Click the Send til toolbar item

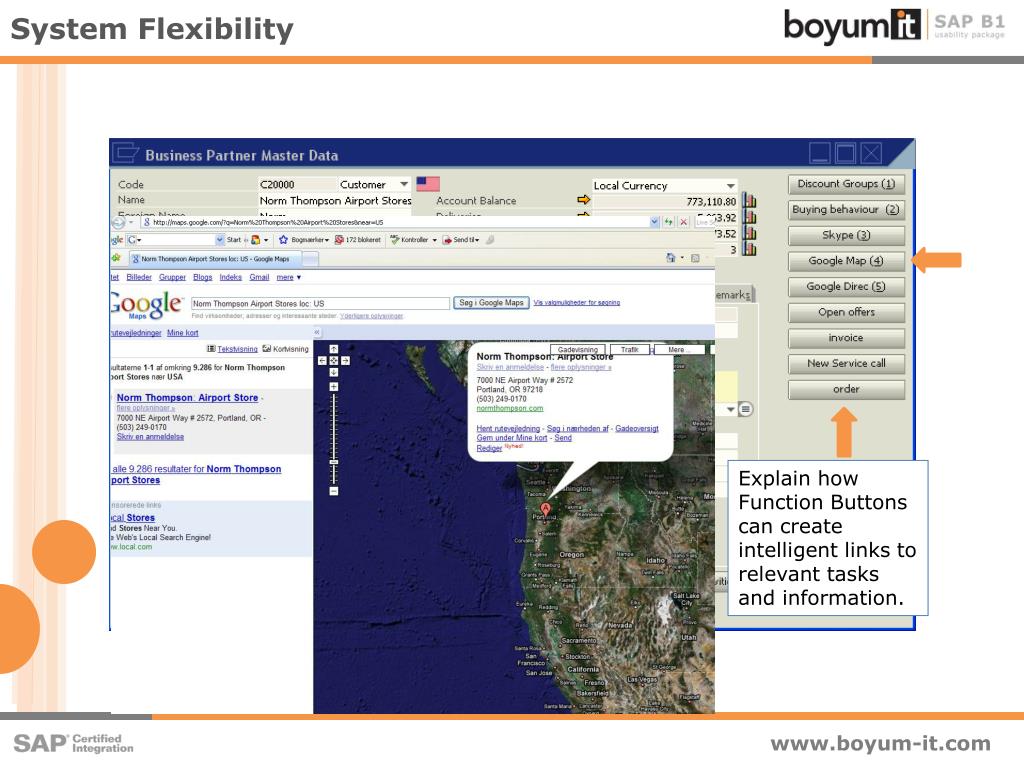461,240
